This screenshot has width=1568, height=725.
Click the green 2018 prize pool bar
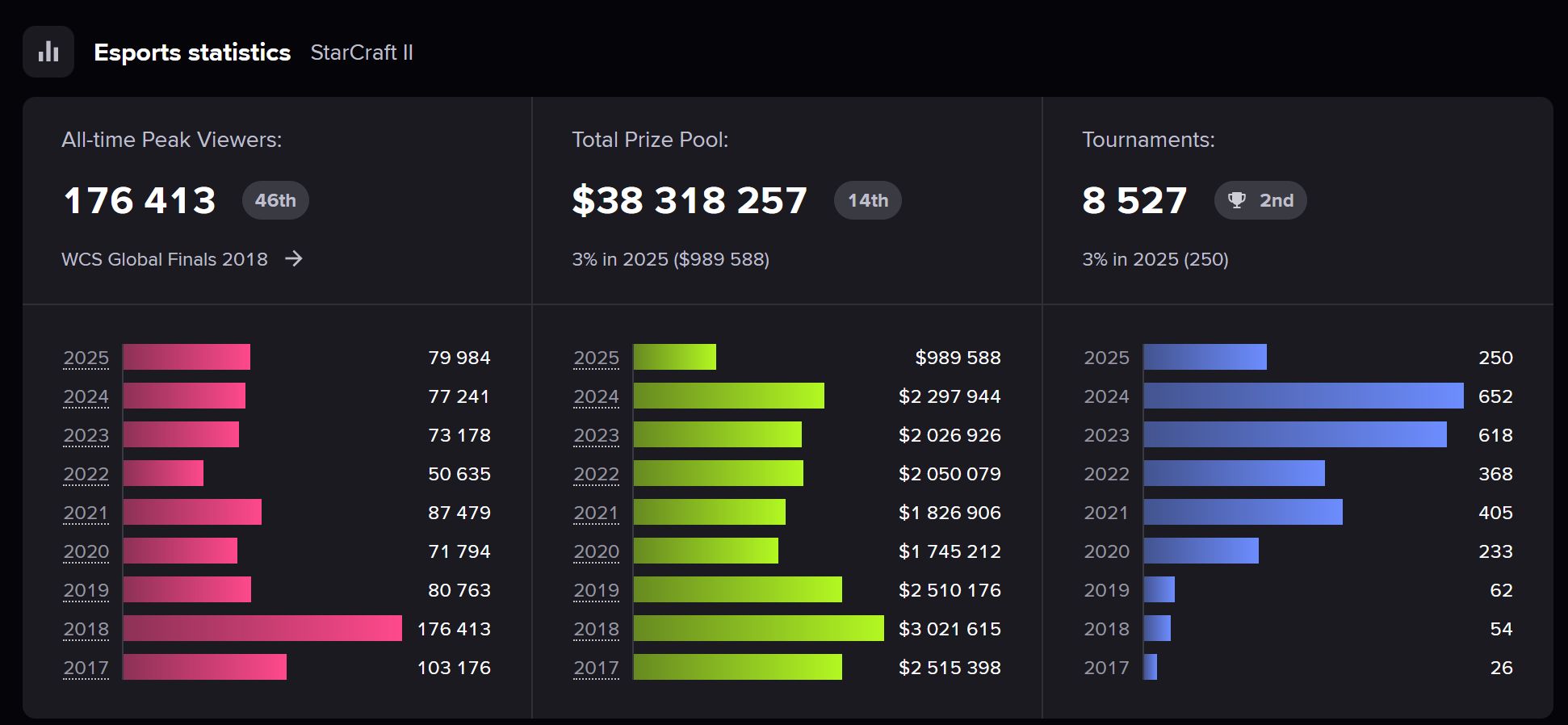(758, 628)
